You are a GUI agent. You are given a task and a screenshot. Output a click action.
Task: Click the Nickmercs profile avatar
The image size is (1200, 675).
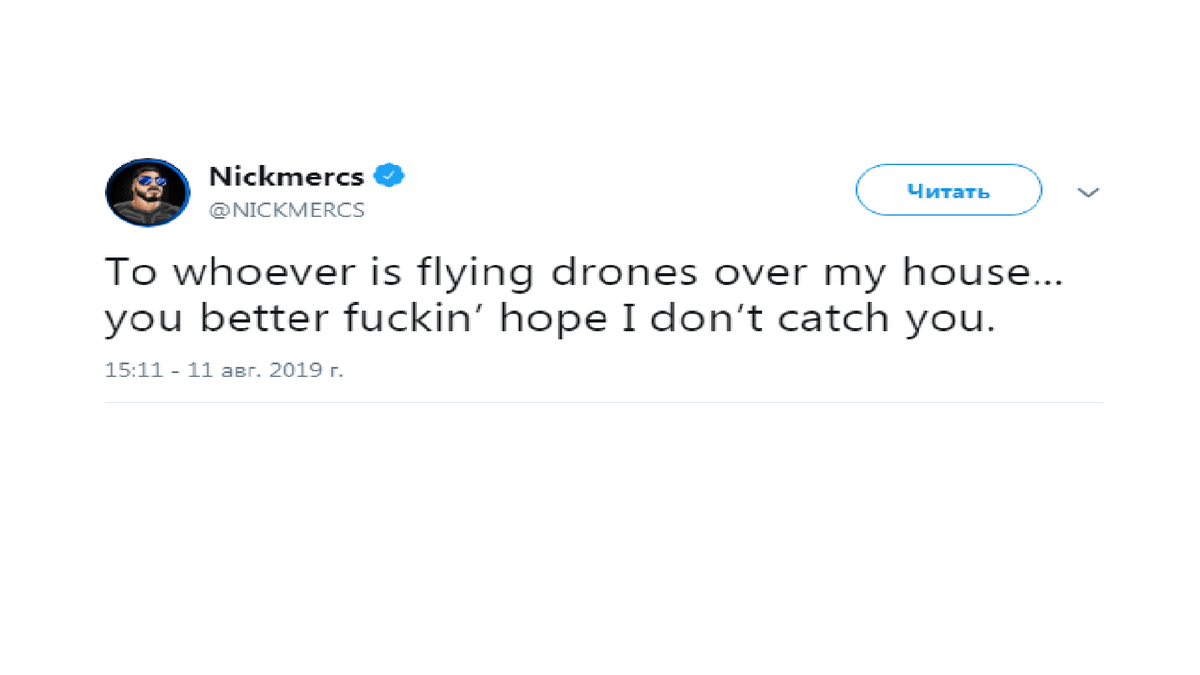147,192
